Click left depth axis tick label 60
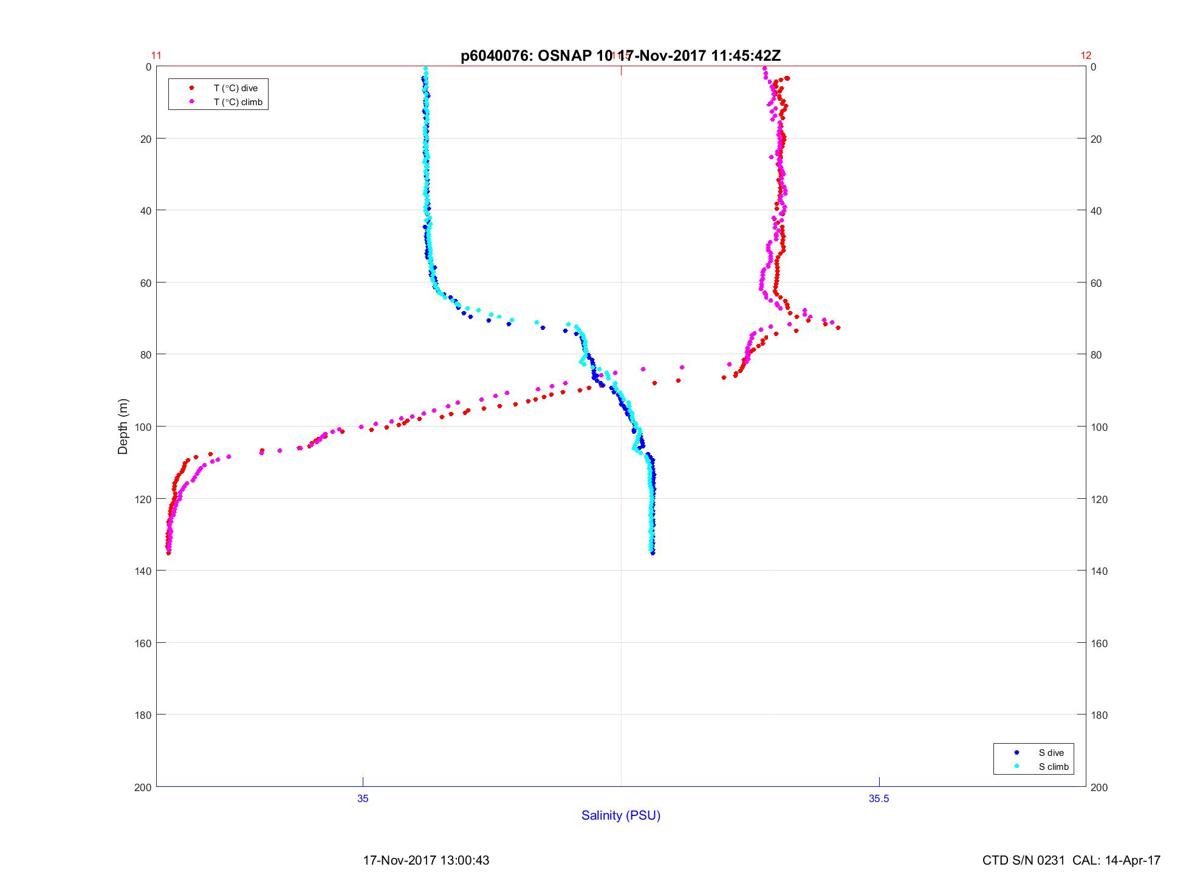This screenshot has width=1200, height=885. 146,283
